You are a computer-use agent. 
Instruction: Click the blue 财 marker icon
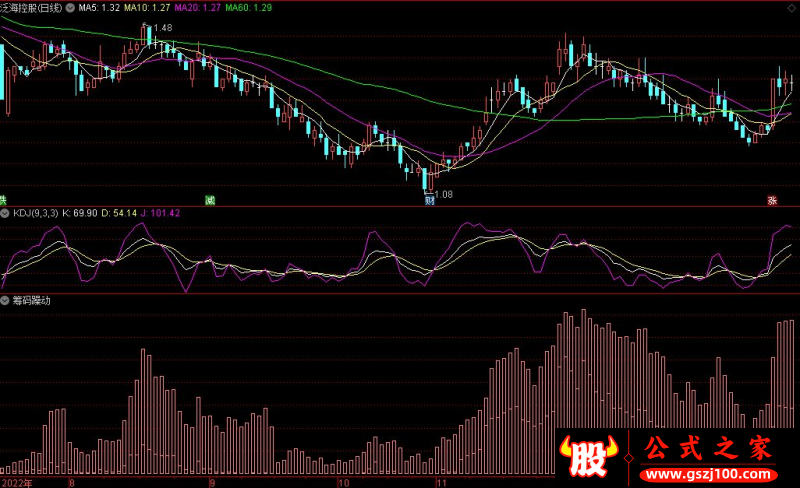tap(429, 200)
